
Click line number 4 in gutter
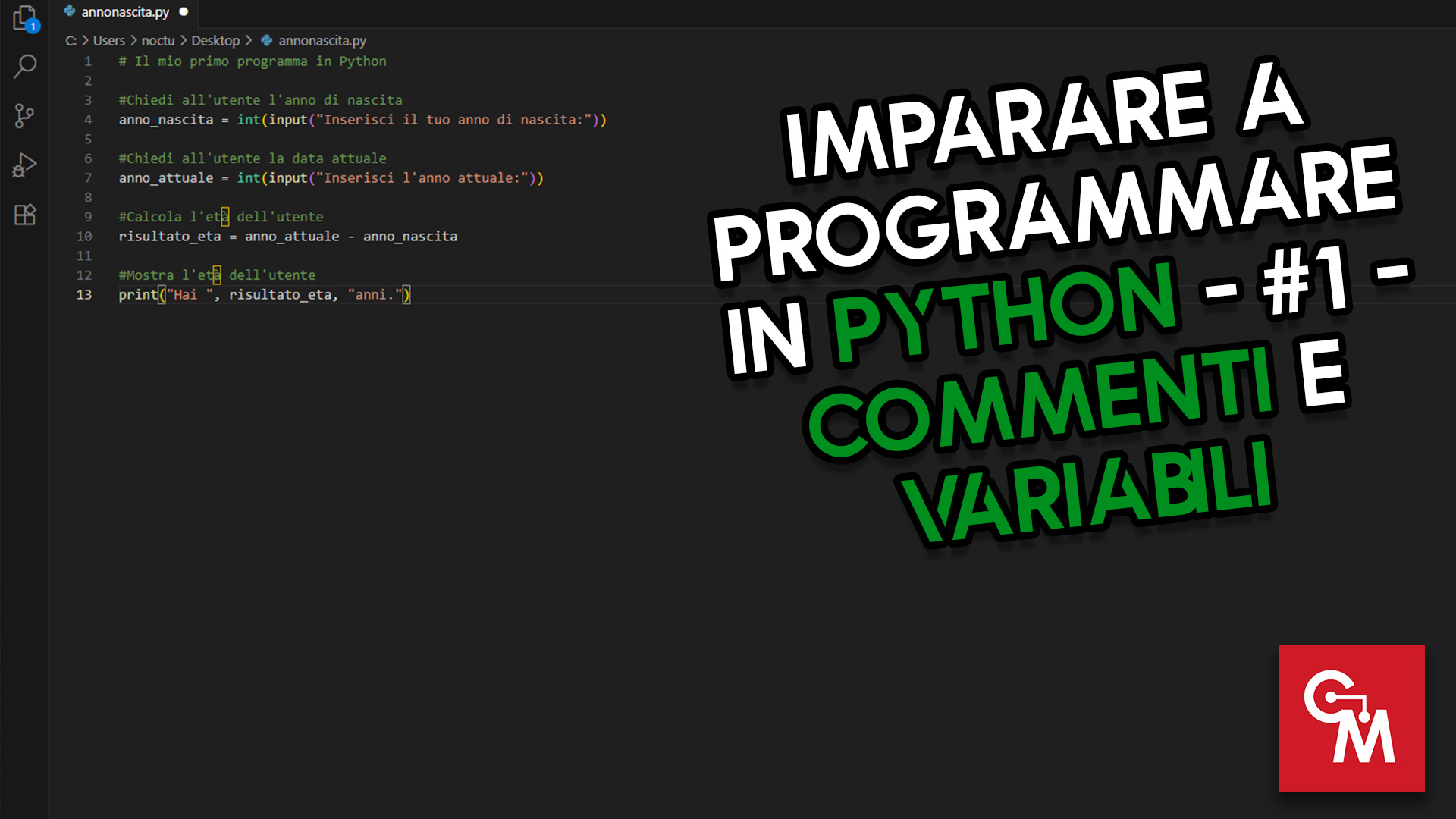(x=88, y=120)
